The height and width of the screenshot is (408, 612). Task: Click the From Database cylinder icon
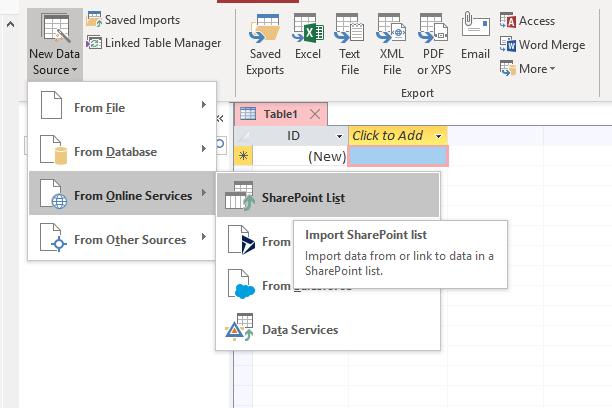[x=60, y=156]
